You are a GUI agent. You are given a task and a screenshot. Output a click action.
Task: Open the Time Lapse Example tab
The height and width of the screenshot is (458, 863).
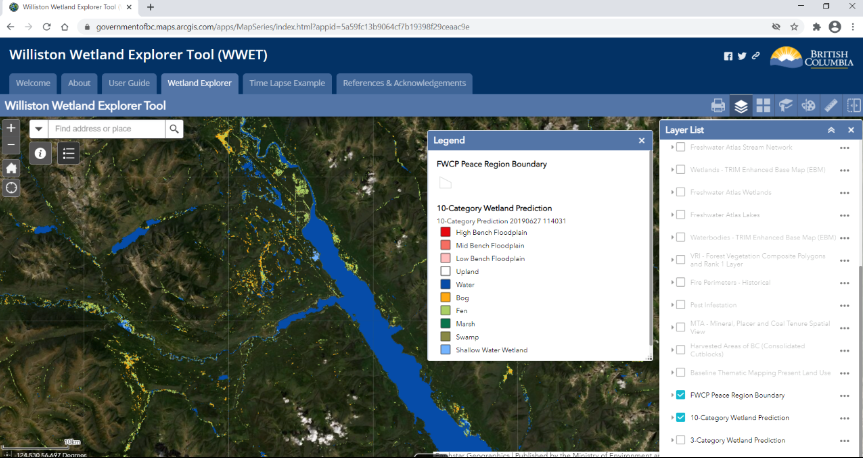[287, 83]
